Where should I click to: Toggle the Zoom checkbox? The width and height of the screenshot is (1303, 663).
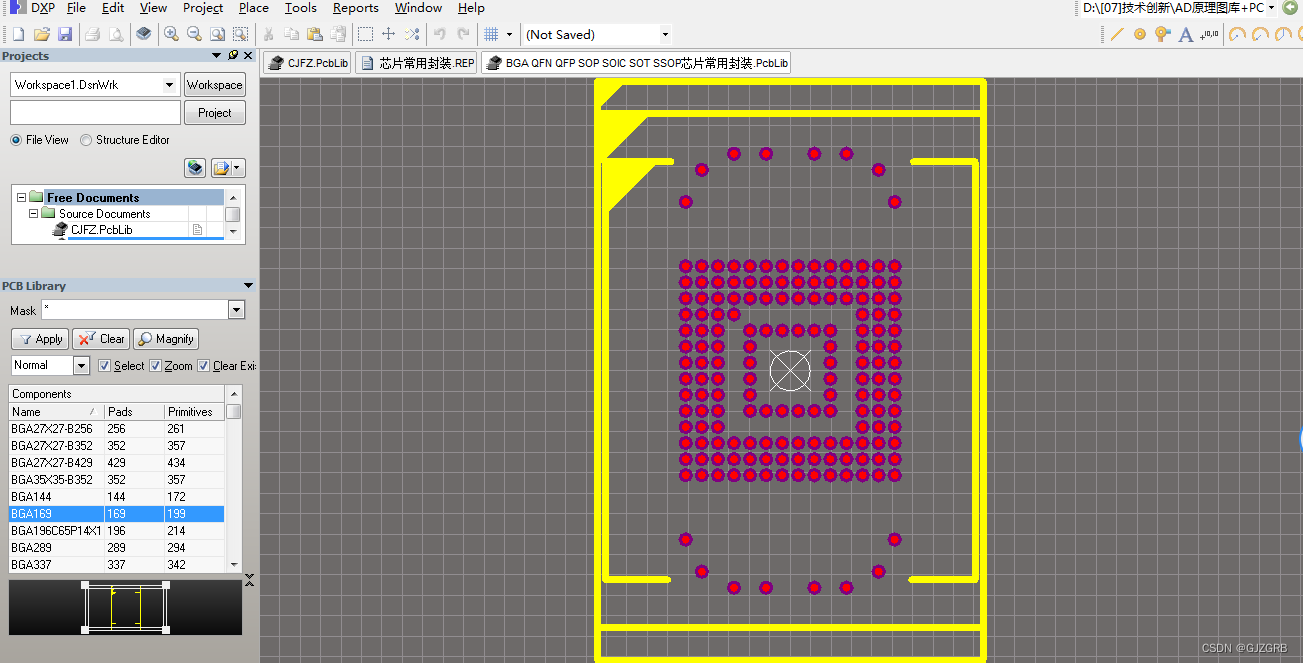(x=155, y=366)
